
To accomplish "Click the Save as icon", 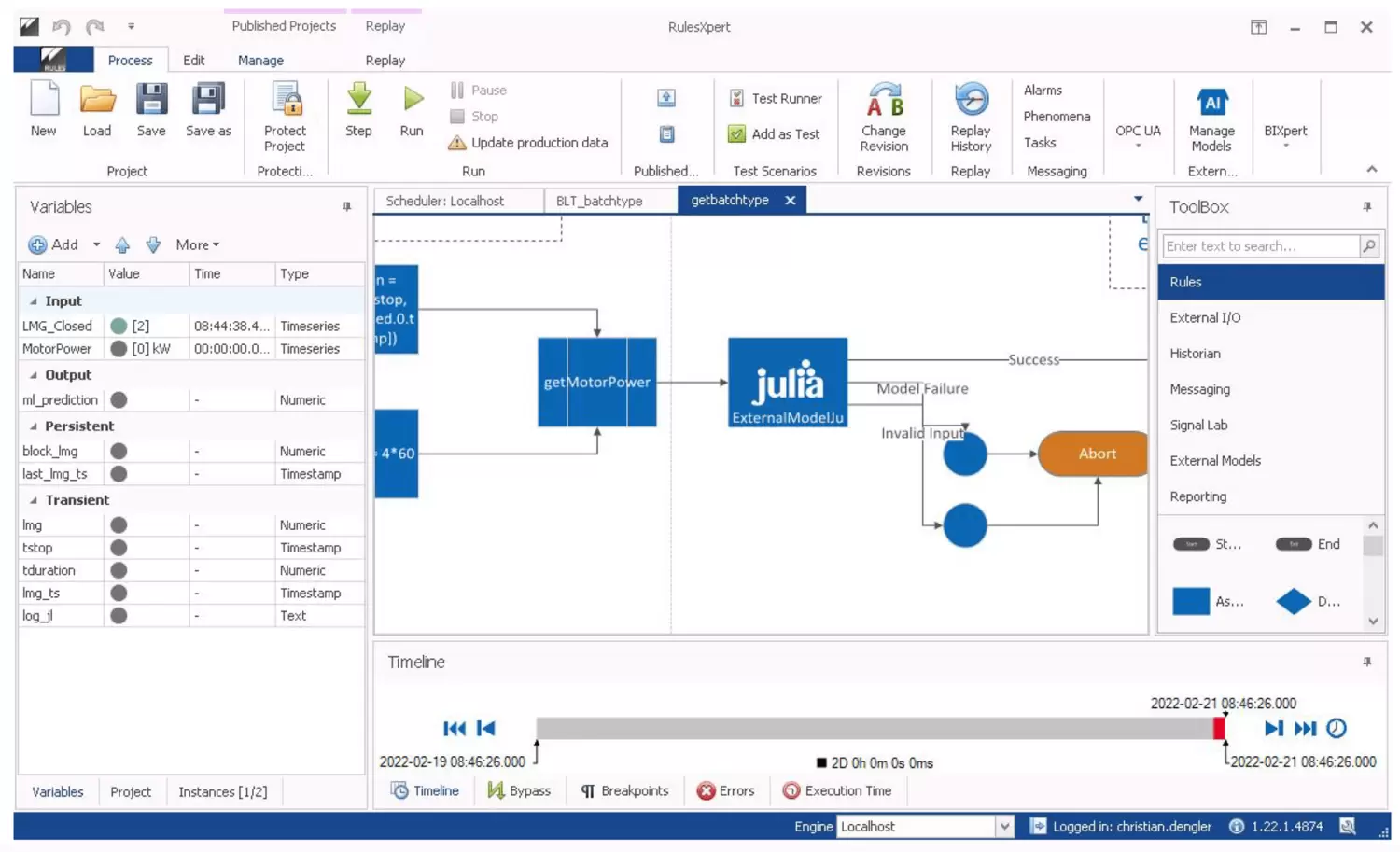I will point(208,99).
